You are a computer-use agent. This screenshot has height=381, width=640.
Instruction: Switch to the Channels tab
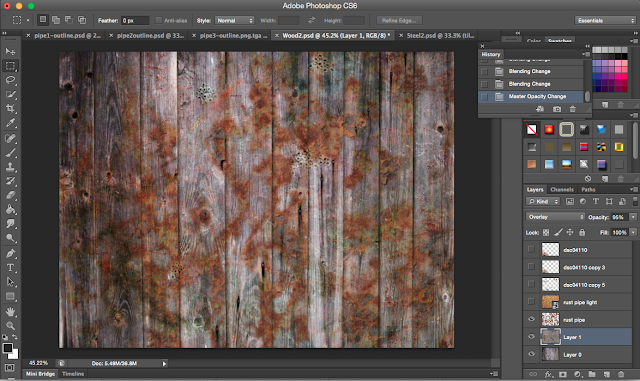click(x=562, y=189)
